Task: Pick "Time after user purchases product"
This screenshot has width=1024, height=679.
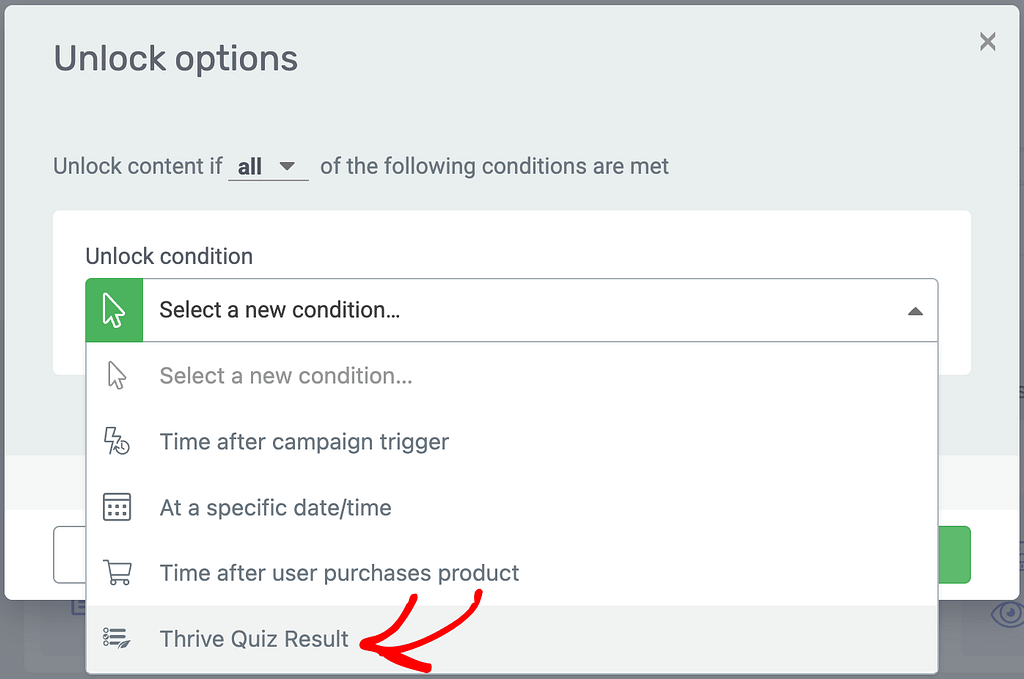Action: click(x=339, y=574)
